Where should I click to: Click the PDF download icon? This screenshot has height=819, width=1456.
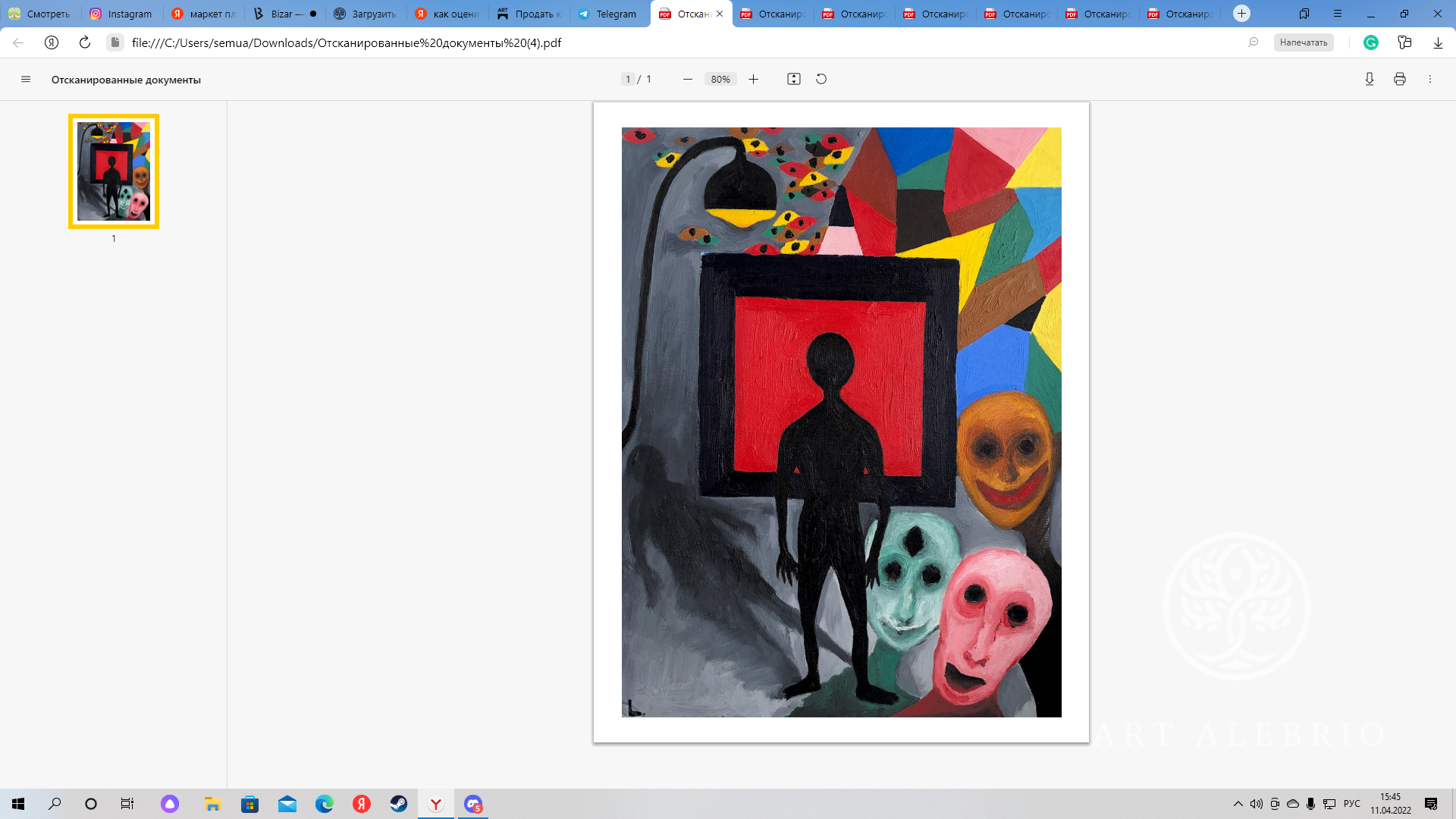pyautogui.click(x=1370, y=80)
